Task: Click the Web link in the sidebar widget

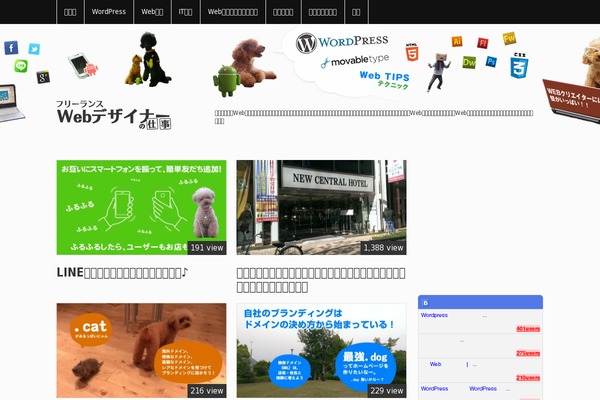Action: pos(435,364)
